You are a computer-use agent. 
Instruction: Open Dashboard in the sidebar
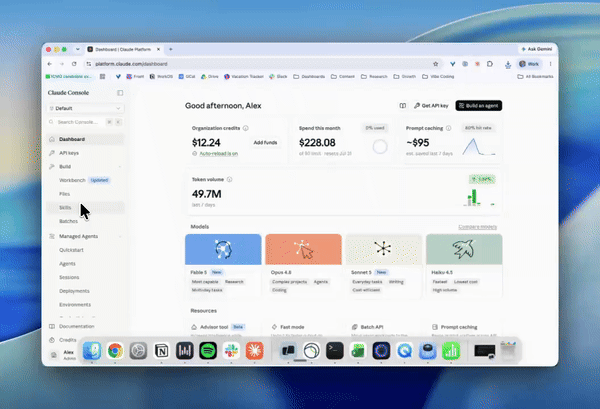click(x=85, y=139)
